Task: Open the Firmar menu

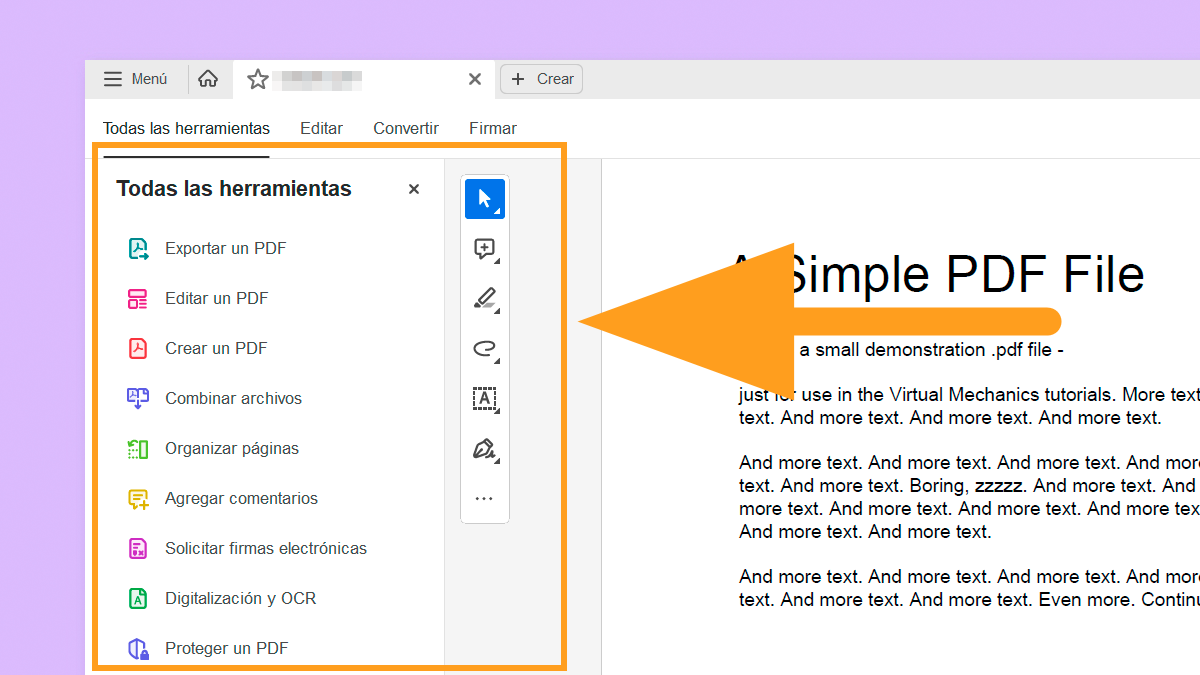Action: pos(492,128)
